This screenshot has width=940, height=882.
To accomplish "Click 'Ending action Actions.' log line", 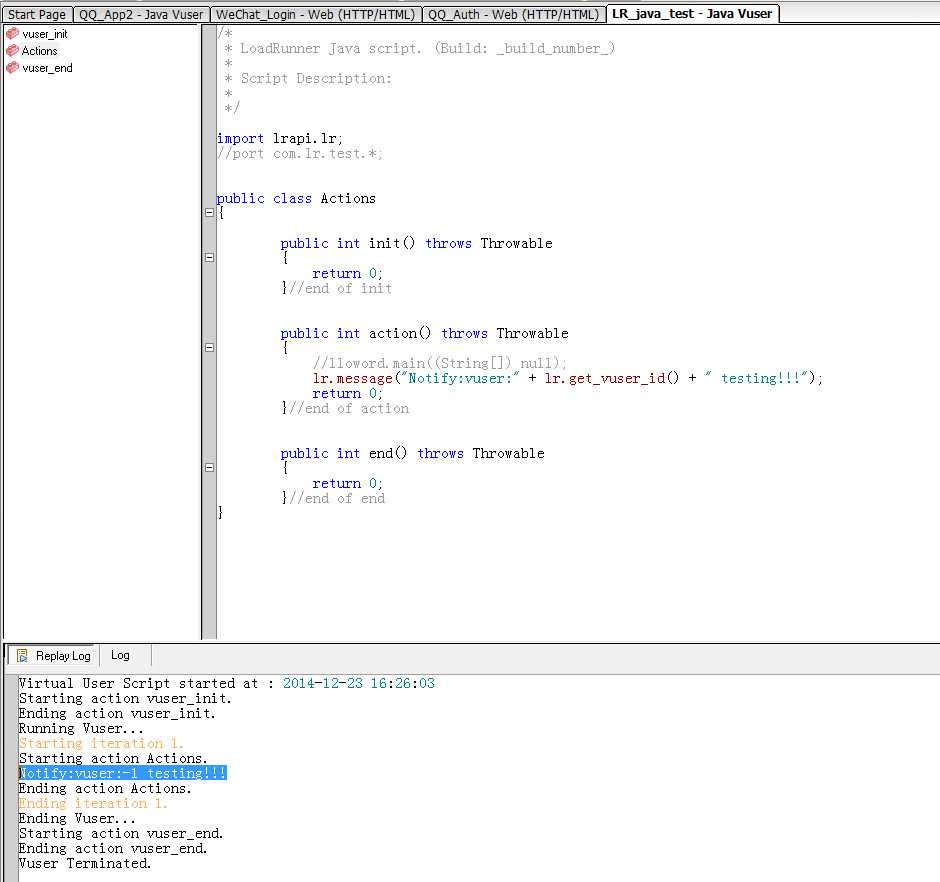I will (105, 788).
